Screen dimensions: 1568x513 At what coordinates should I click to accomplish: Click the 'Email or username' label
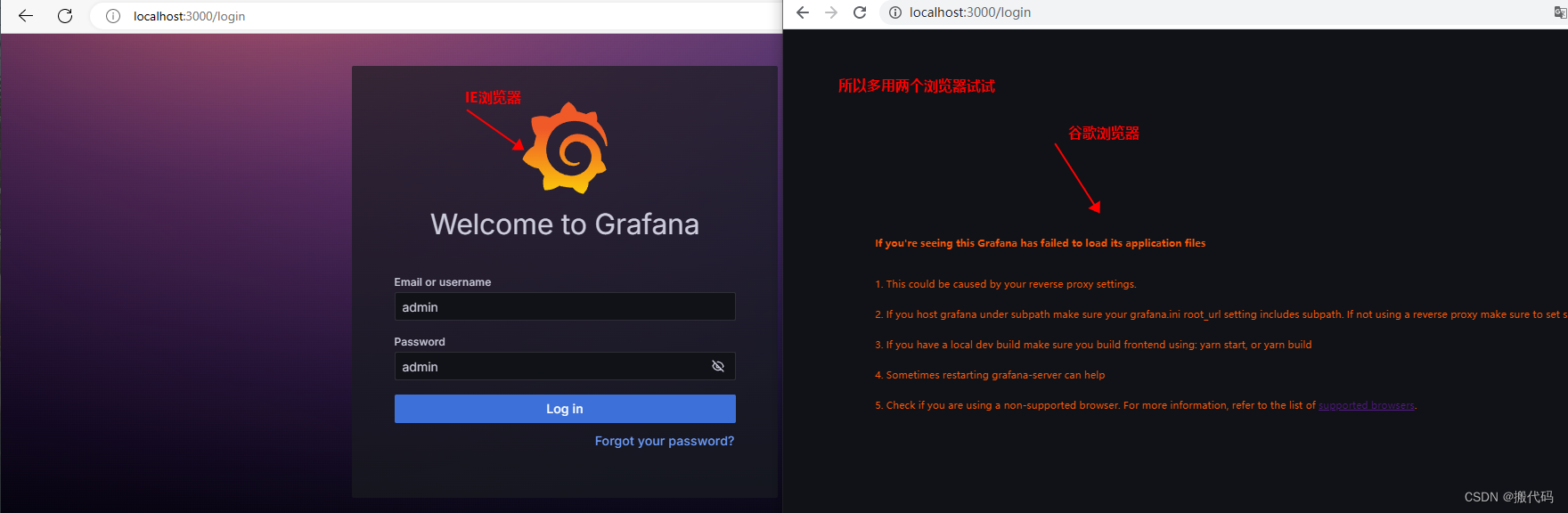[x=443, y=282]
